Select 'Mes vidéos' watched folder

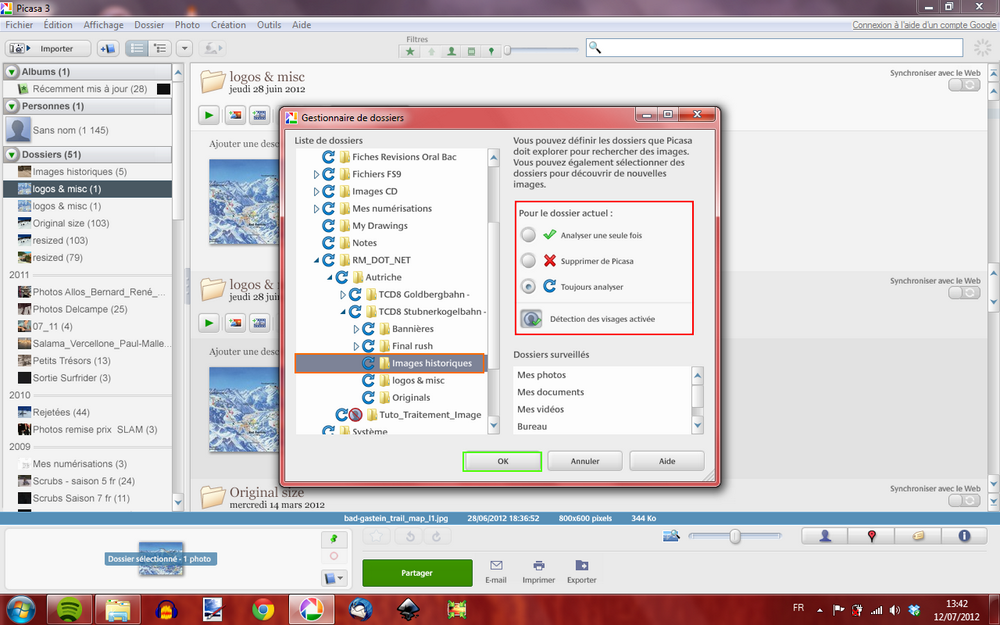pos(540,409)
